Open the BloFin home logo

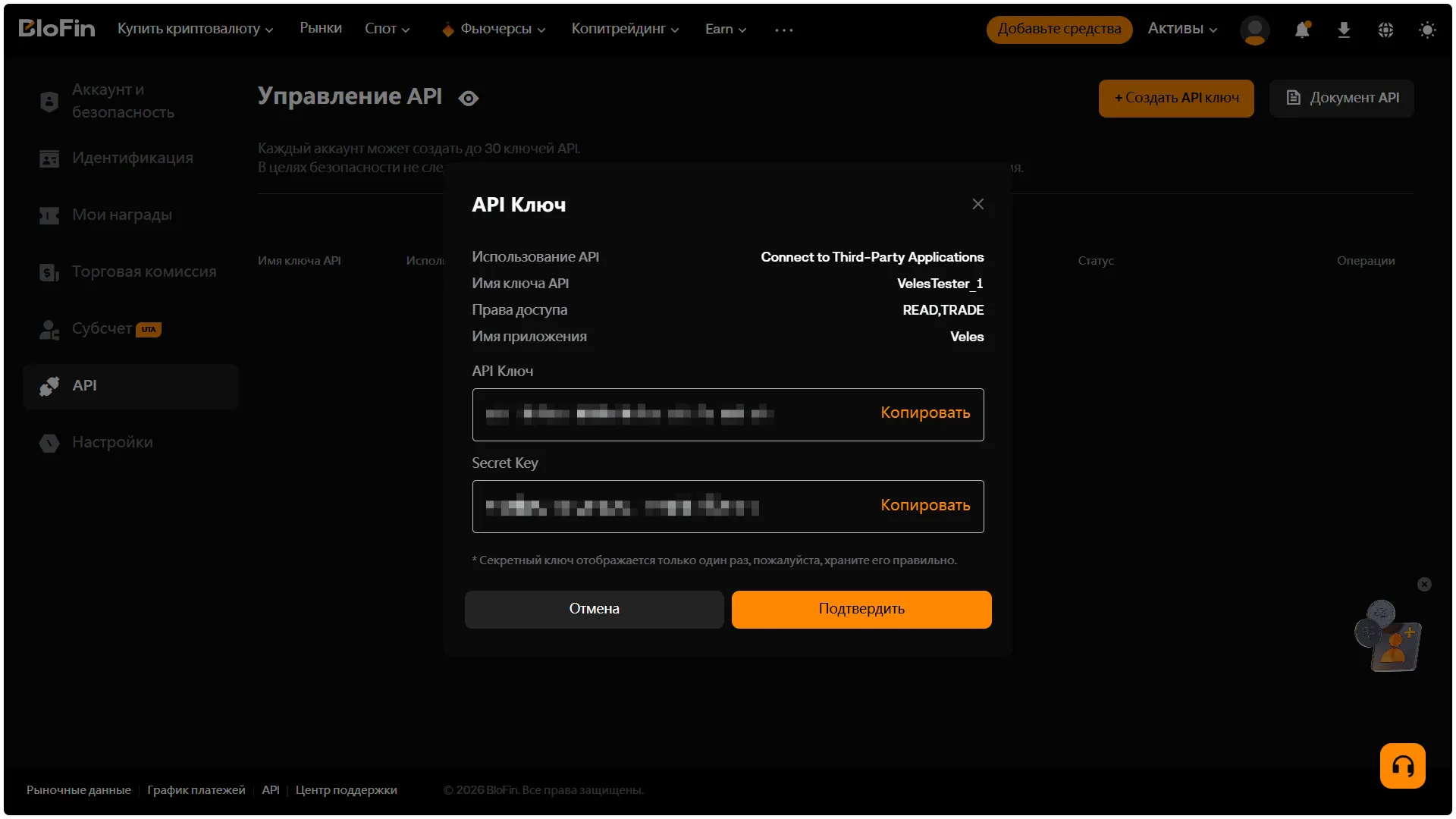tap(57, 29)
